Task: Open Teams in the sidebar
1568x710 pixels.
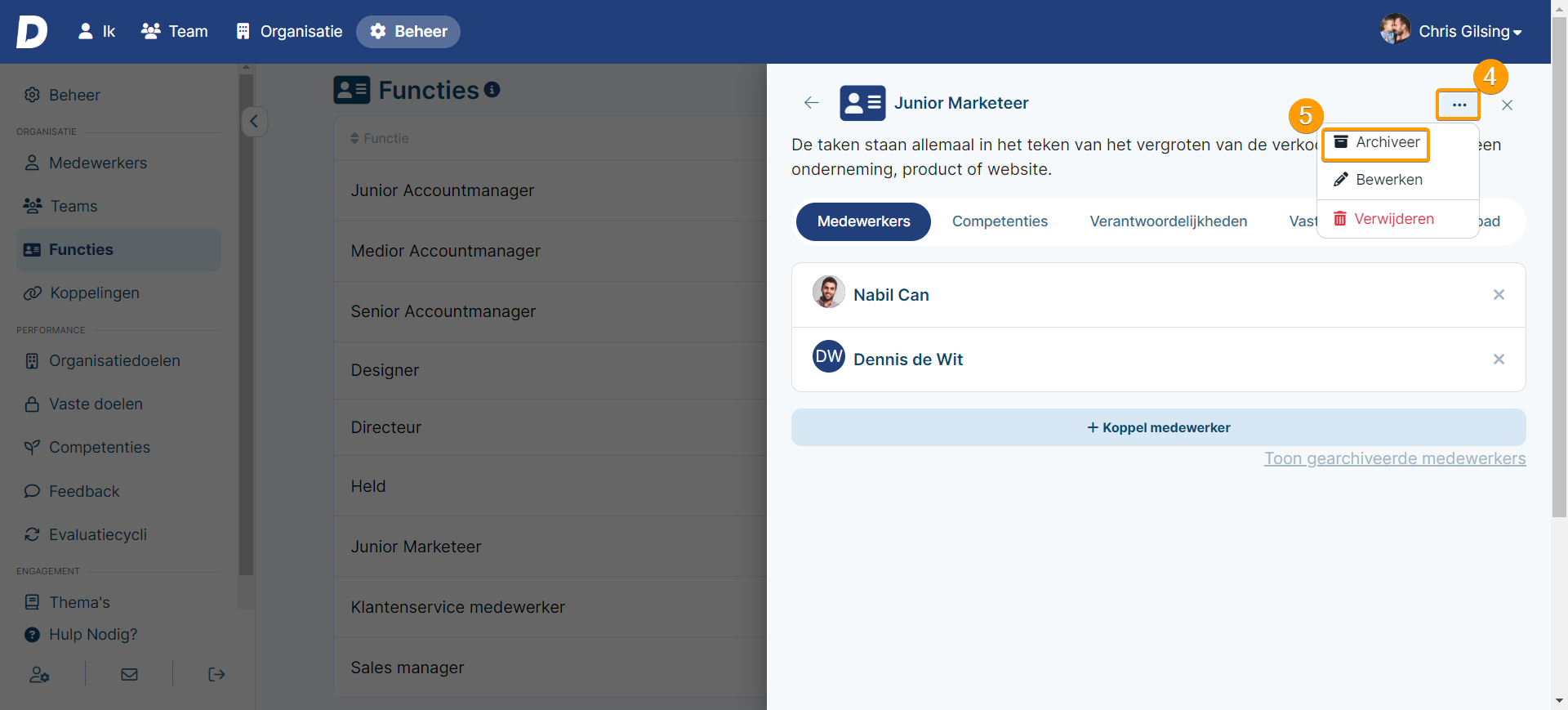Action: click(61, 206)
